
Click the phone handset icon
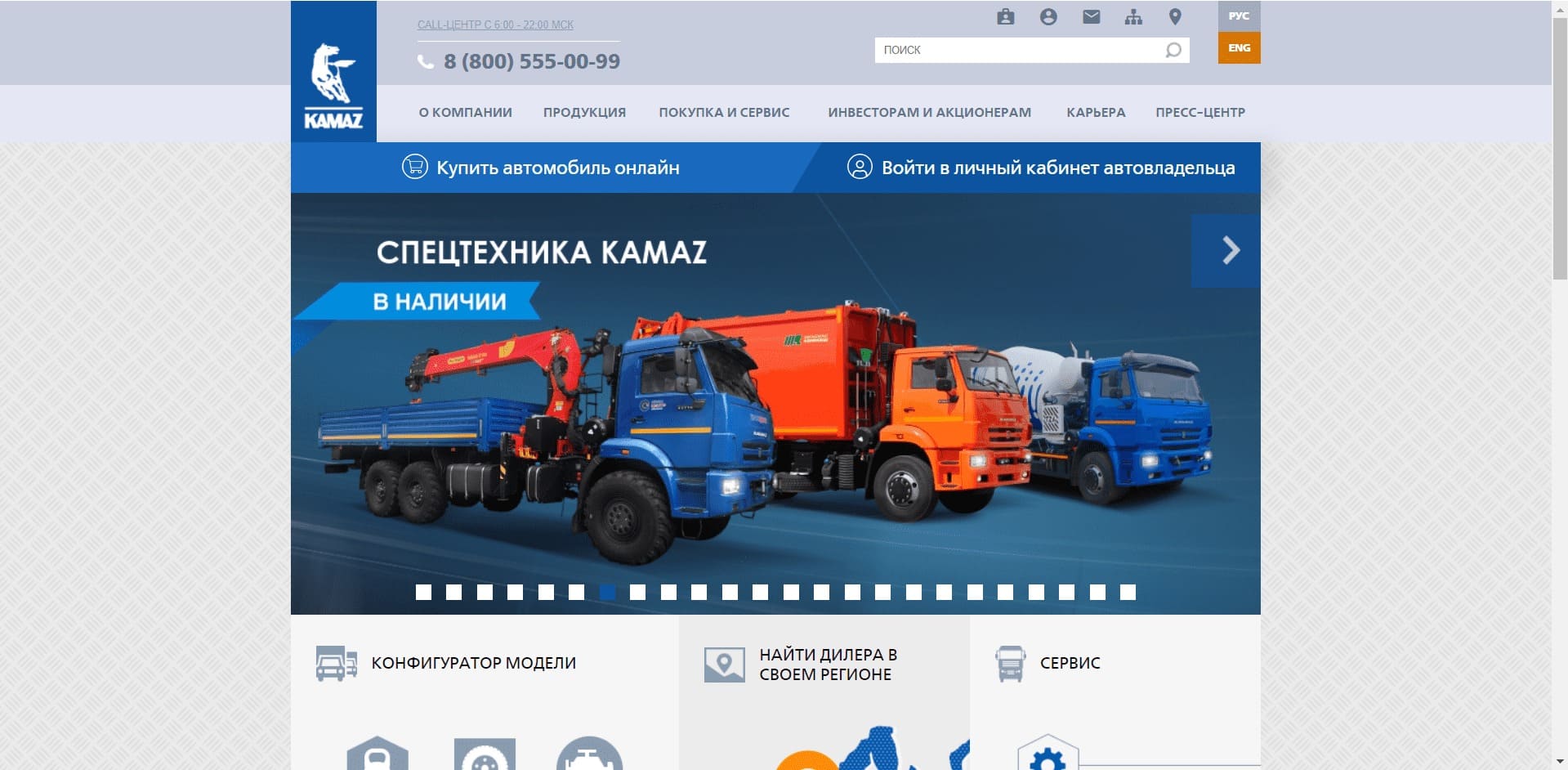(425, 61)
